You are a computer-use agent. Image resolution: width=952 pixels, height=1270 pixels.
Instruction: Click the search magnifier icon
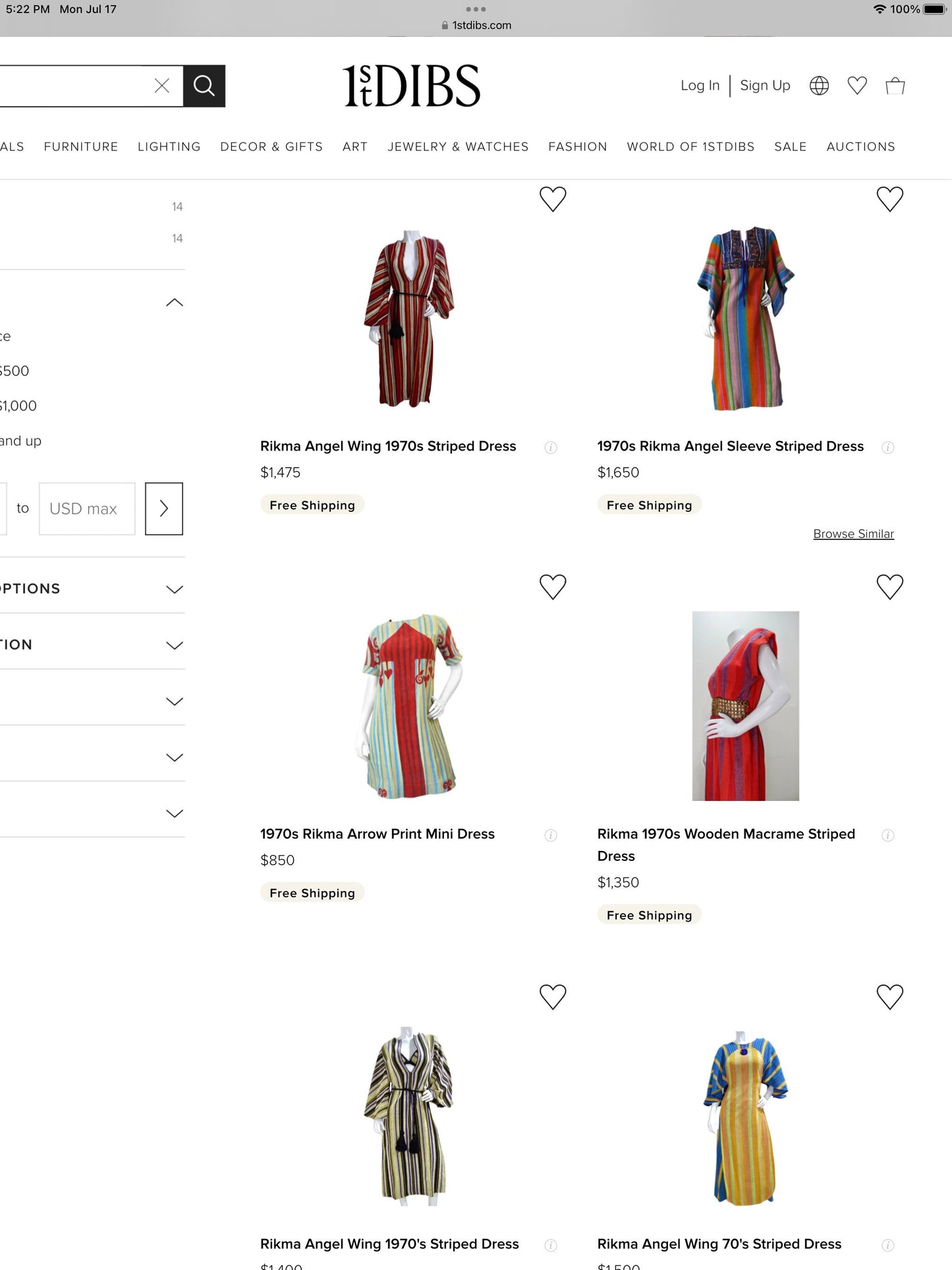[x=204, y=86]
